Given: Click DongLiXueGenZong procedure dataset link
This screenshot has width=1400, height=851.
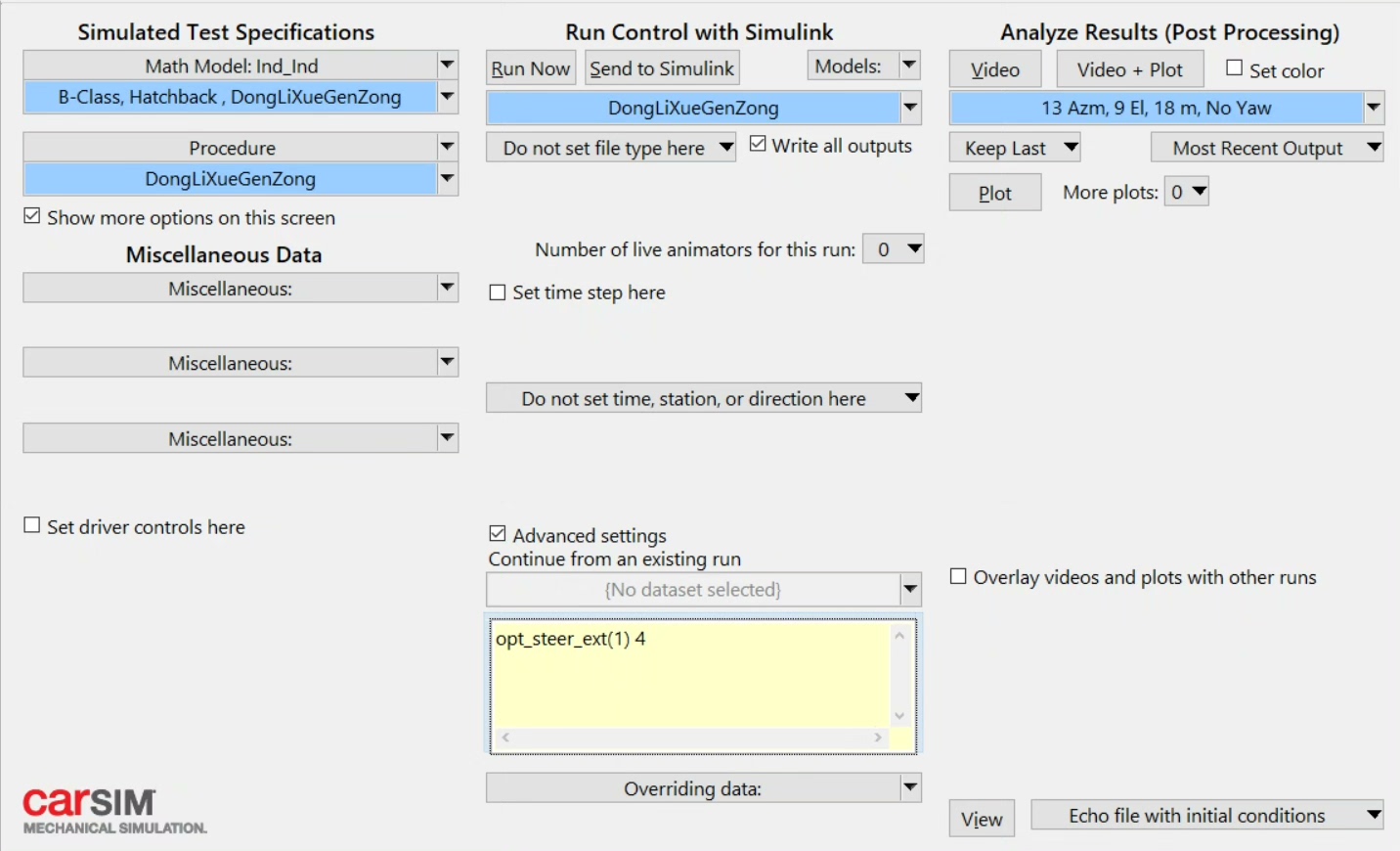Looking at the screenshot, I should coord(230,179).
